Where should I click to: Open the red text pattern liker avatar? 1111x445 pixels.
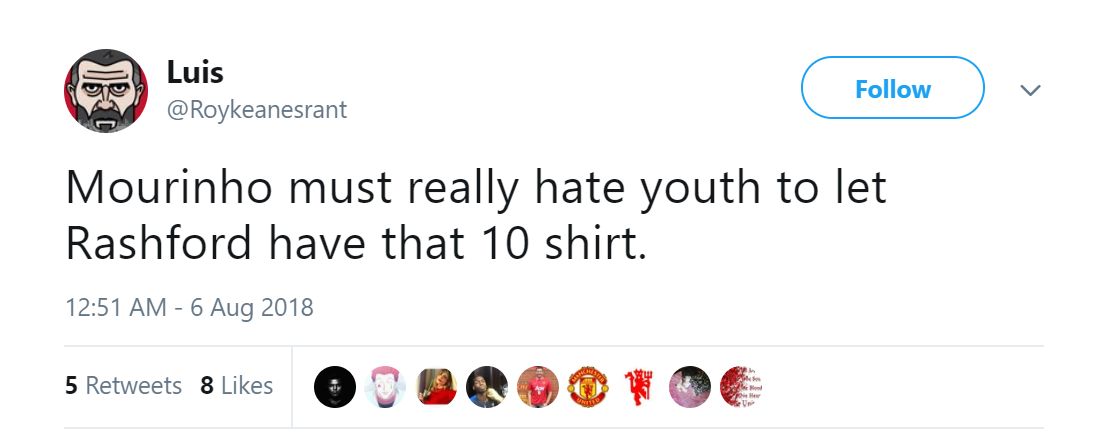(x=740, y=387)
